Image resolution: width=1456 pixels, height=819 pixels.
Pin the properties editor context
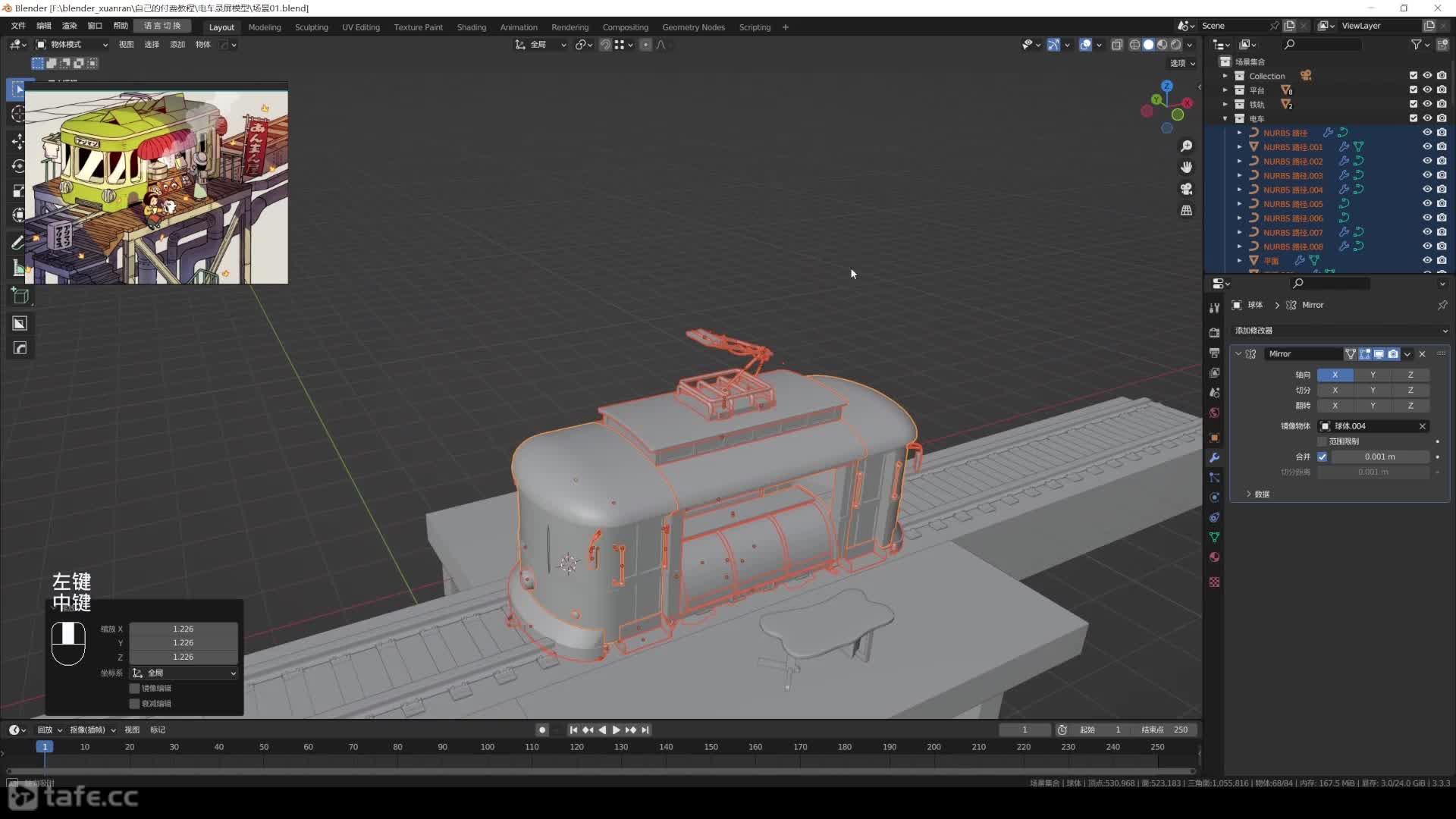click(1442, 305)
